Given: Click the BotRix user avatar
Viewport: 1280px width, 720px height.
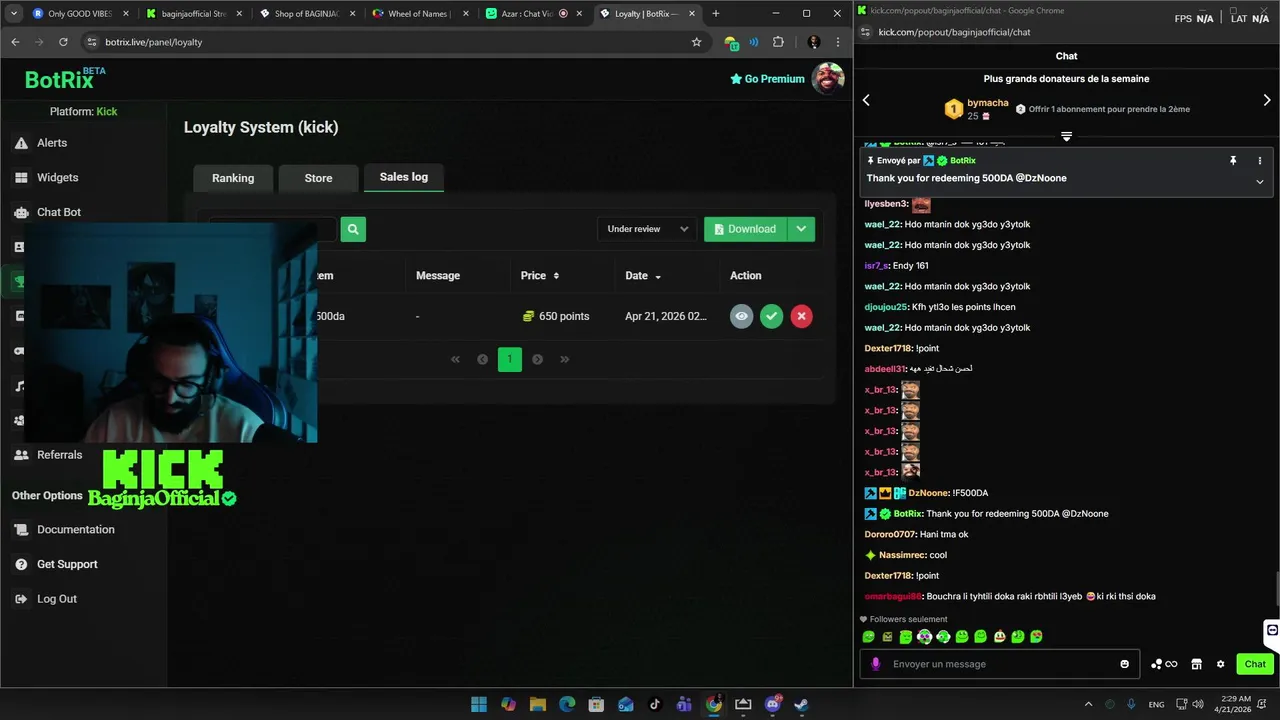Looking at the screenshot, I should coord(827,79).
